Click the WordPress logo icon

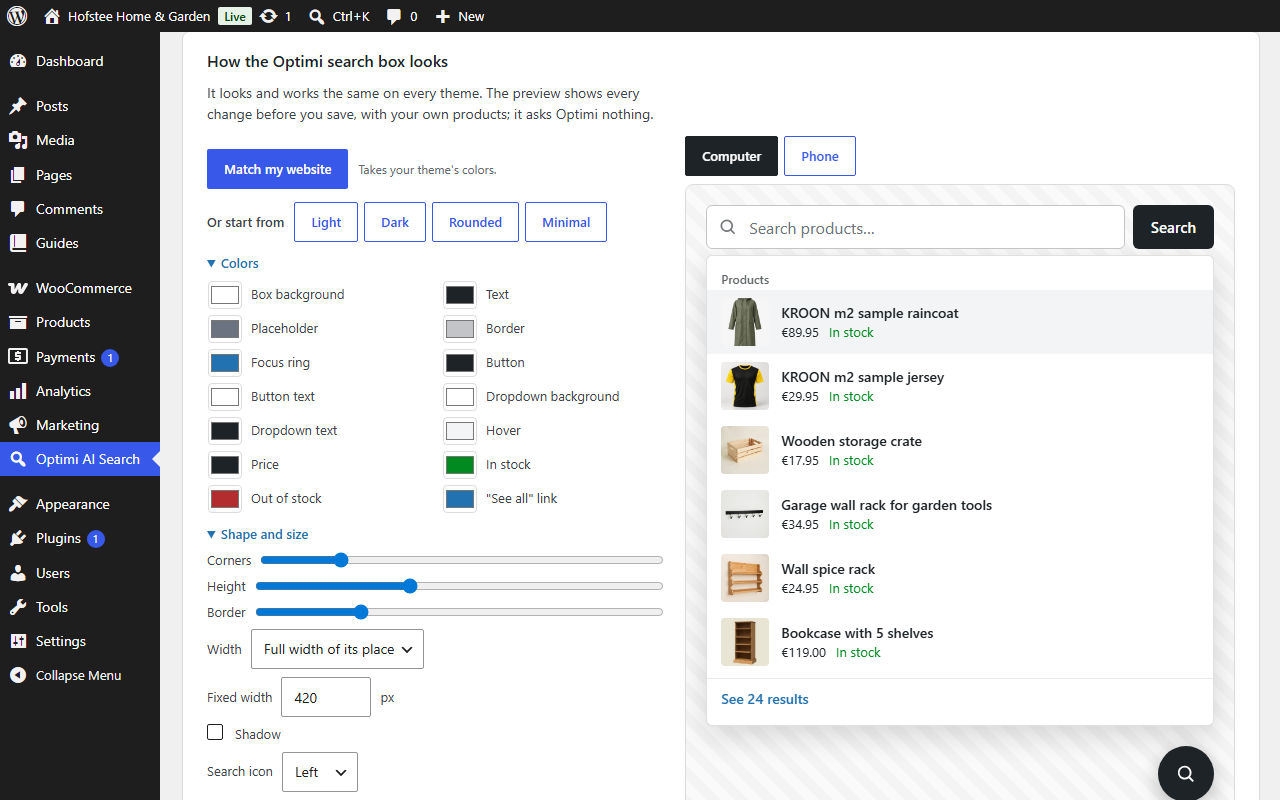[17, 16]
